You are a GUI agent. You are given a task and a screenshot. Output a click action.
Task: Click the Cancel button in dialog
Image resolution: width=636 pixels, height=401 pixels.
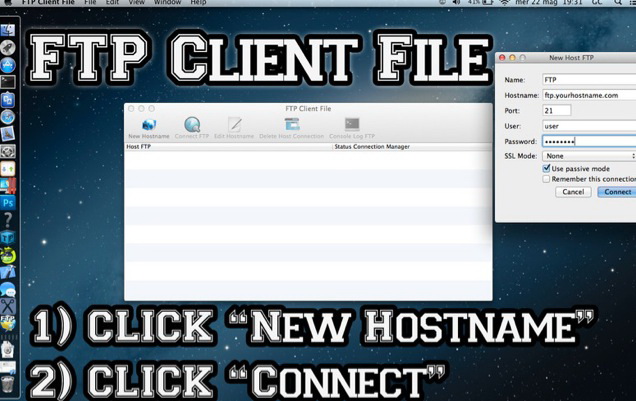(573, 192)
